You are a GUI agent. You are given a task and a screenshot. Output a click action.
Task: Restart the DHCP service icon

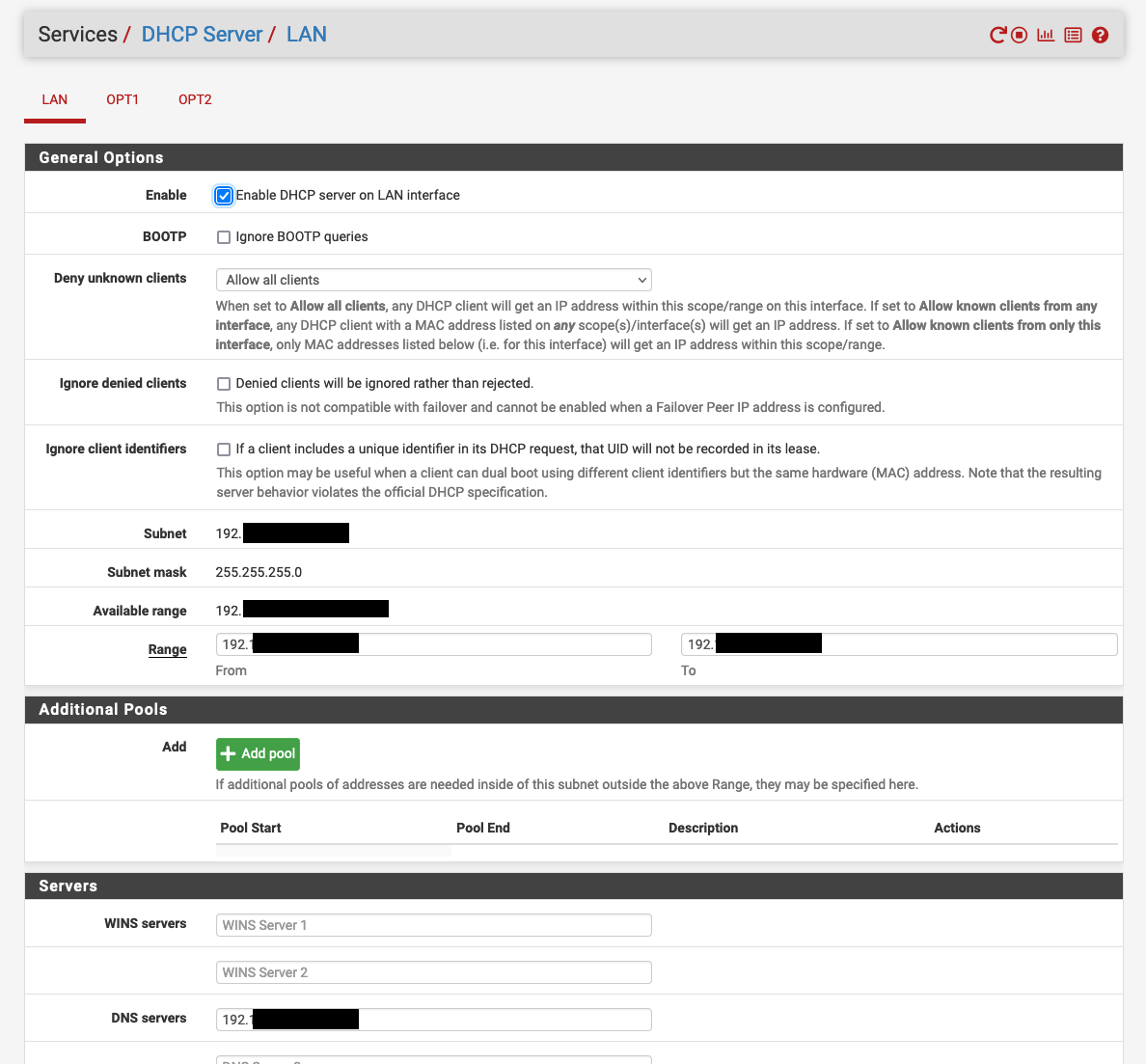pos(997,35)
